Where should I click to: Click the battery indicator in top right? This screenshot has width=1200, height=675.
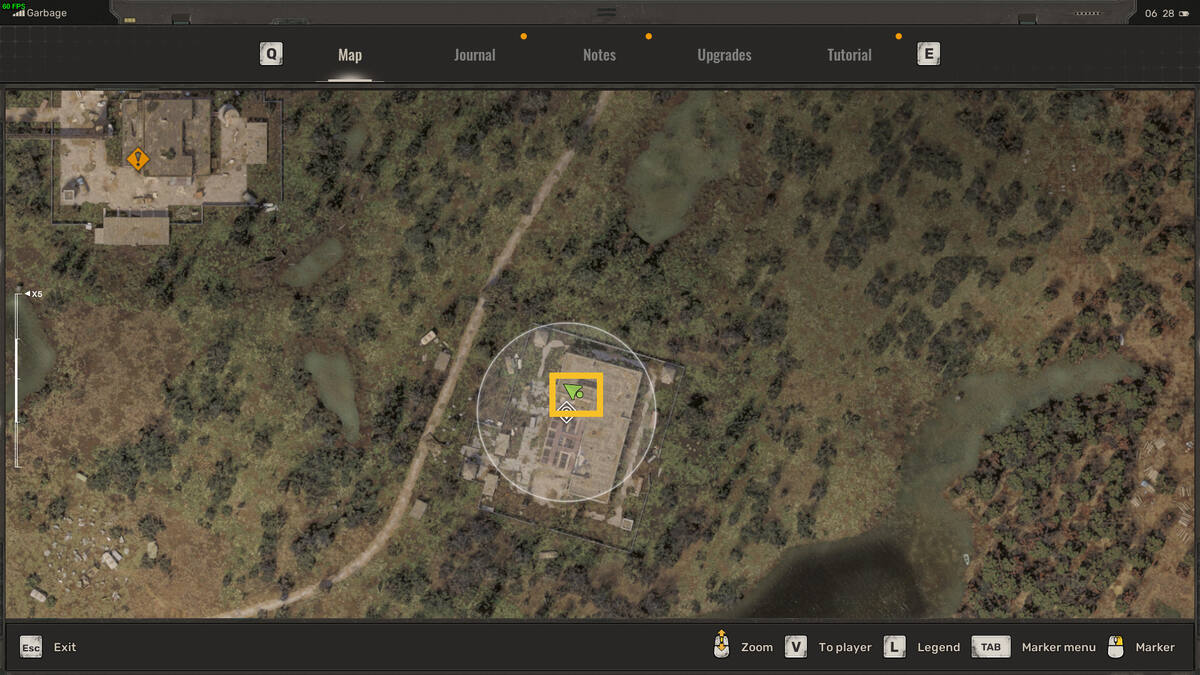point(1183,13)
